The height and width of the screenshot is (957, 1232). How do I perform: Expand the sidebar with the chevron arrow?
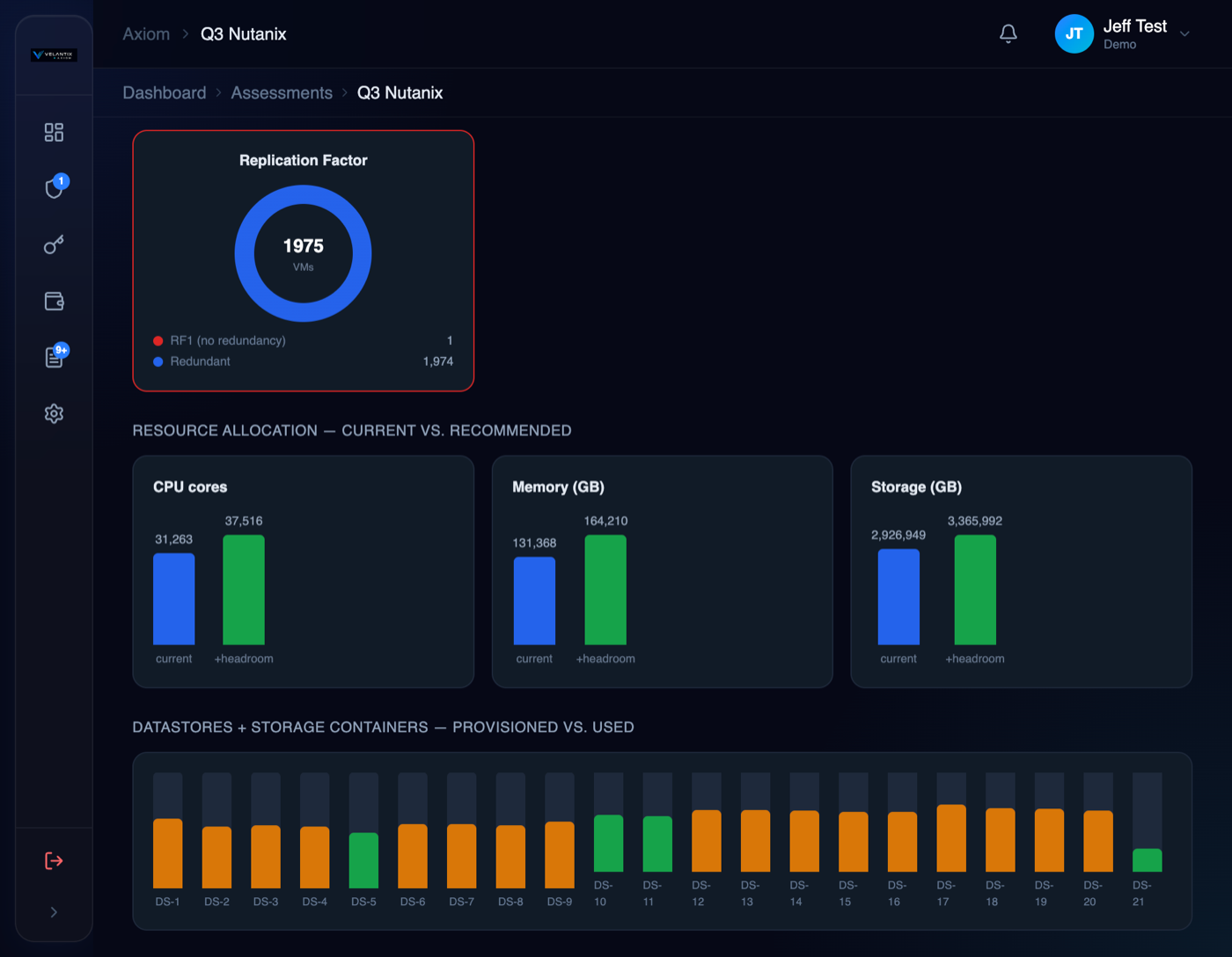(x=54, y=912)
